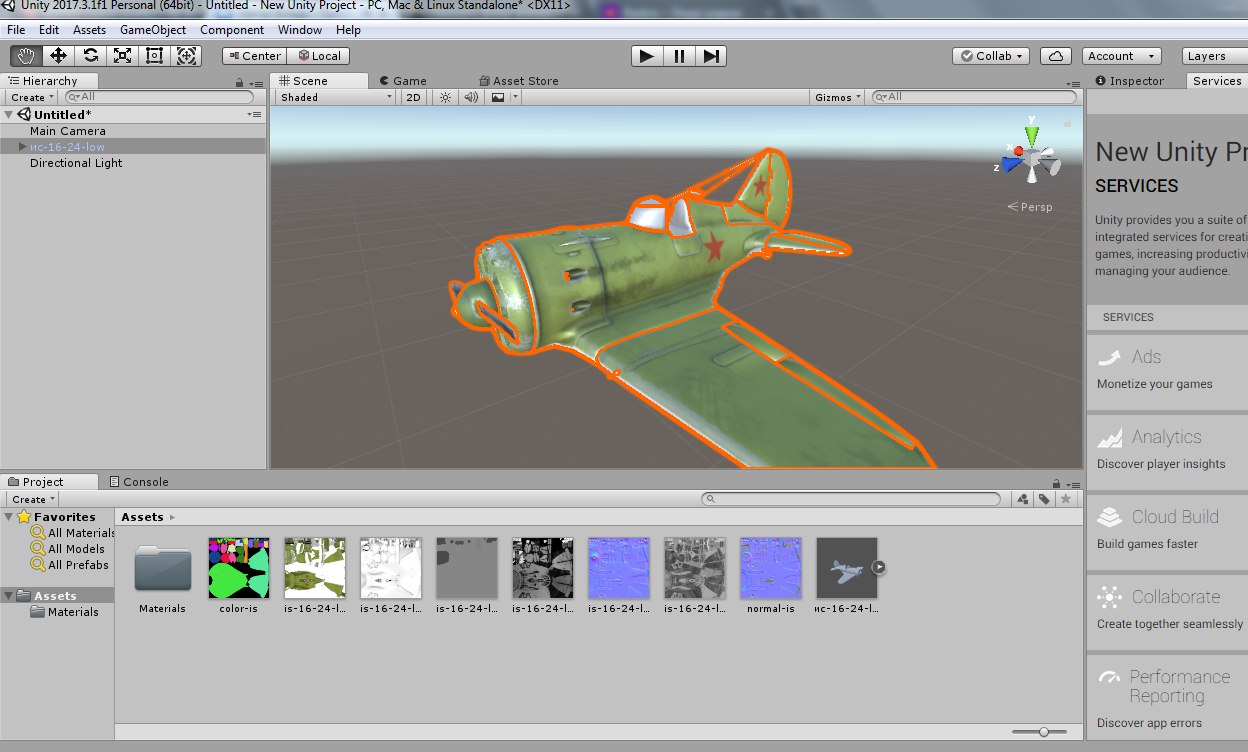Select the Hand tool in toolbar
Viewport: 1248px width, 752px height.
[x=27, y=56]
